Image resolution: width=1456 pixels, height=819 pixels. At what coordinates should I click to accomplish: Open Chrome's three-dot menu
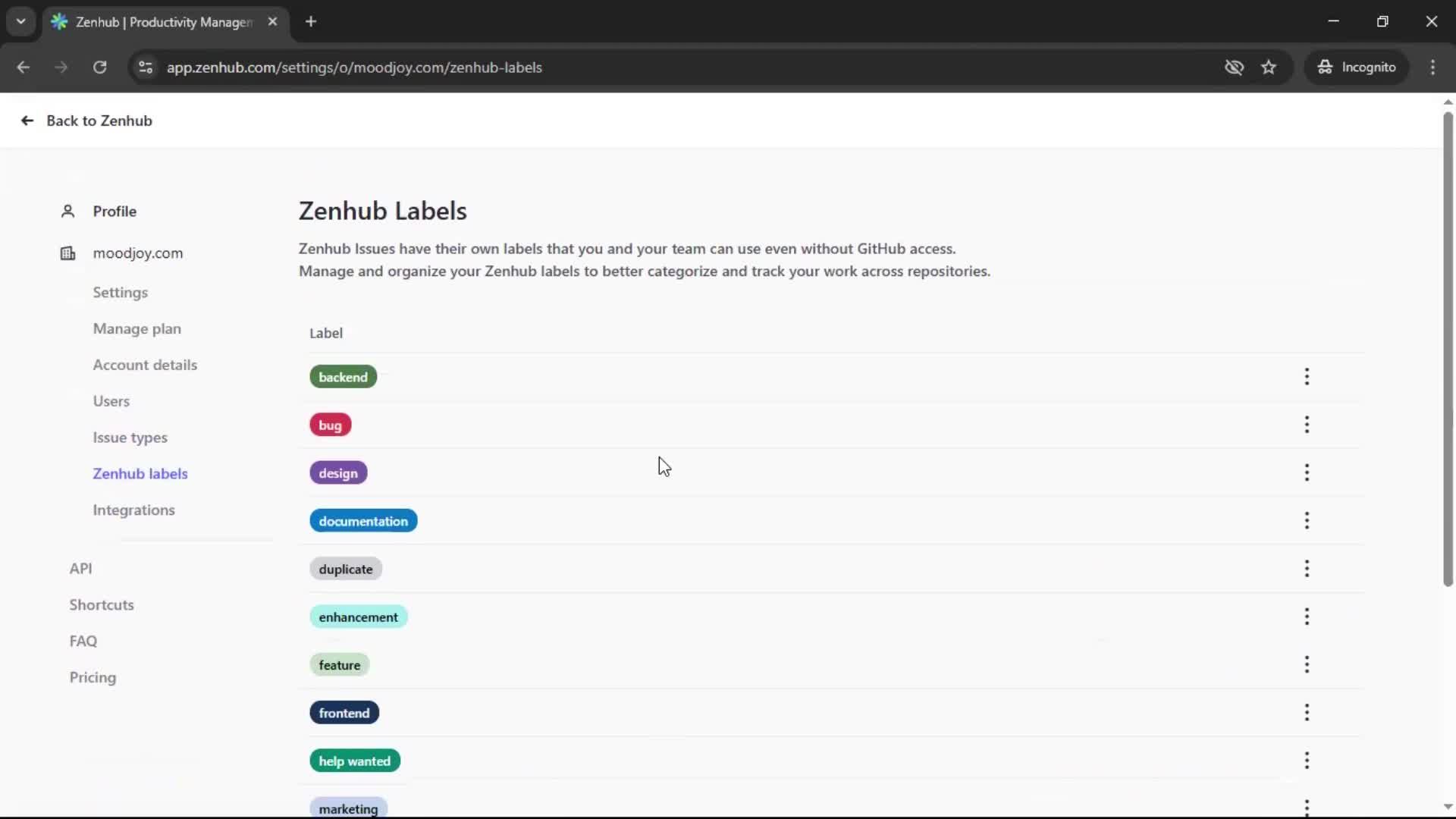1433,67
